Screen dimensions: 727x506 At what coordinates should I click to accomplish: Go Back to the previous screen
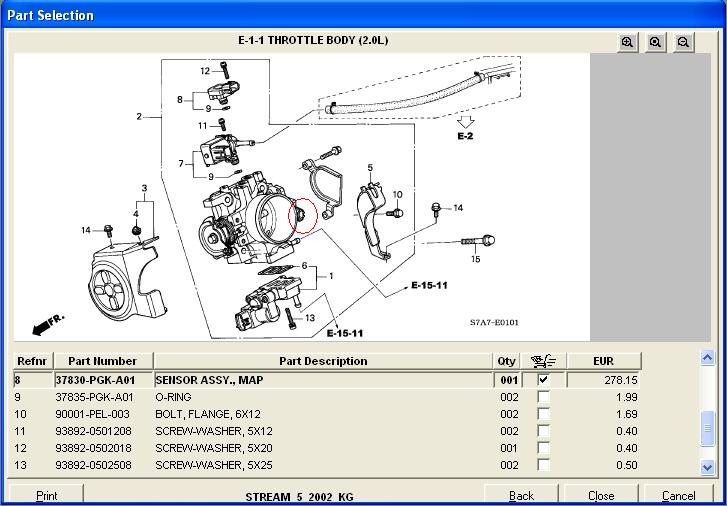[x=521, y=495]
